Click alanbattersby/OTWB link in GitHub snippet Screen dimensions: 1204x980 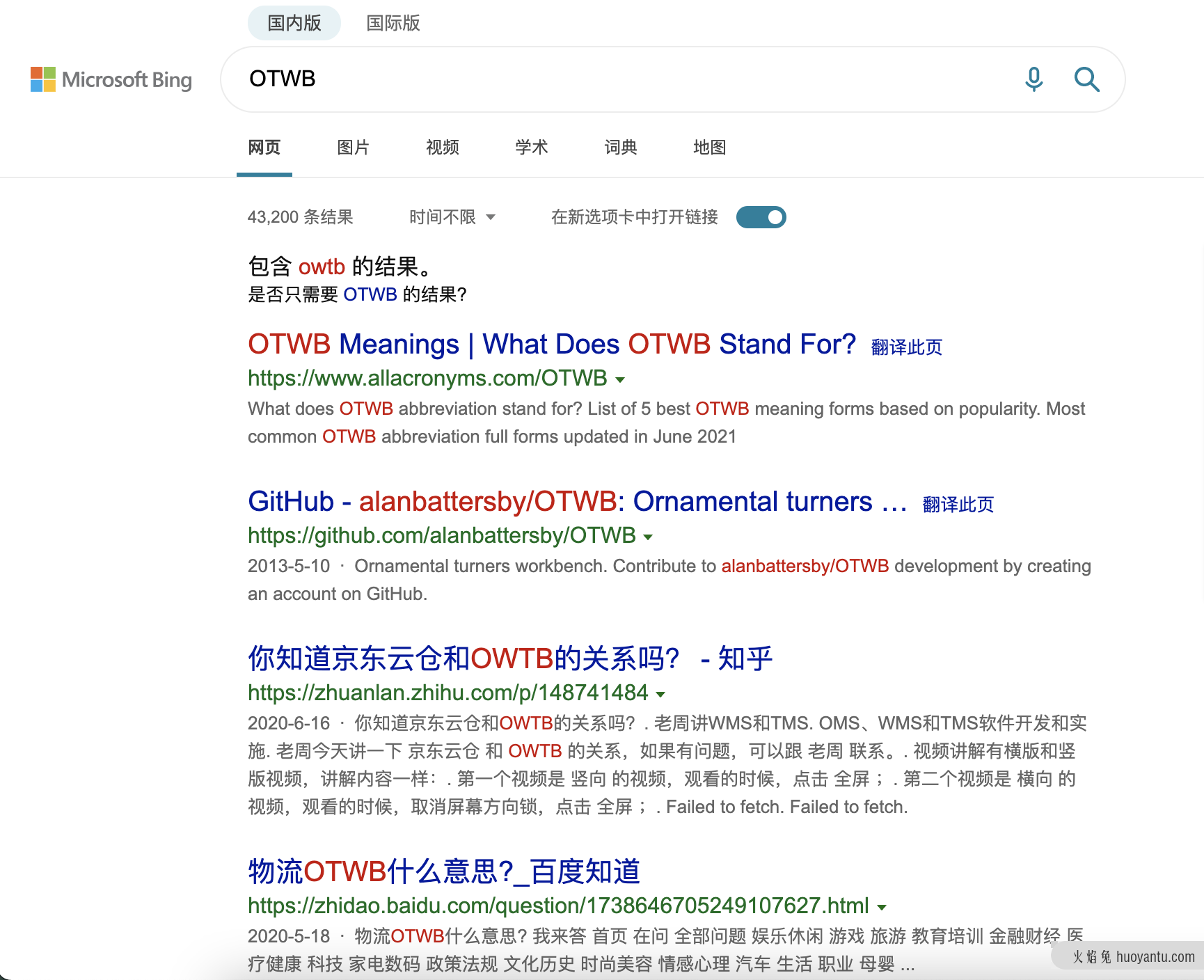(805, 566)
